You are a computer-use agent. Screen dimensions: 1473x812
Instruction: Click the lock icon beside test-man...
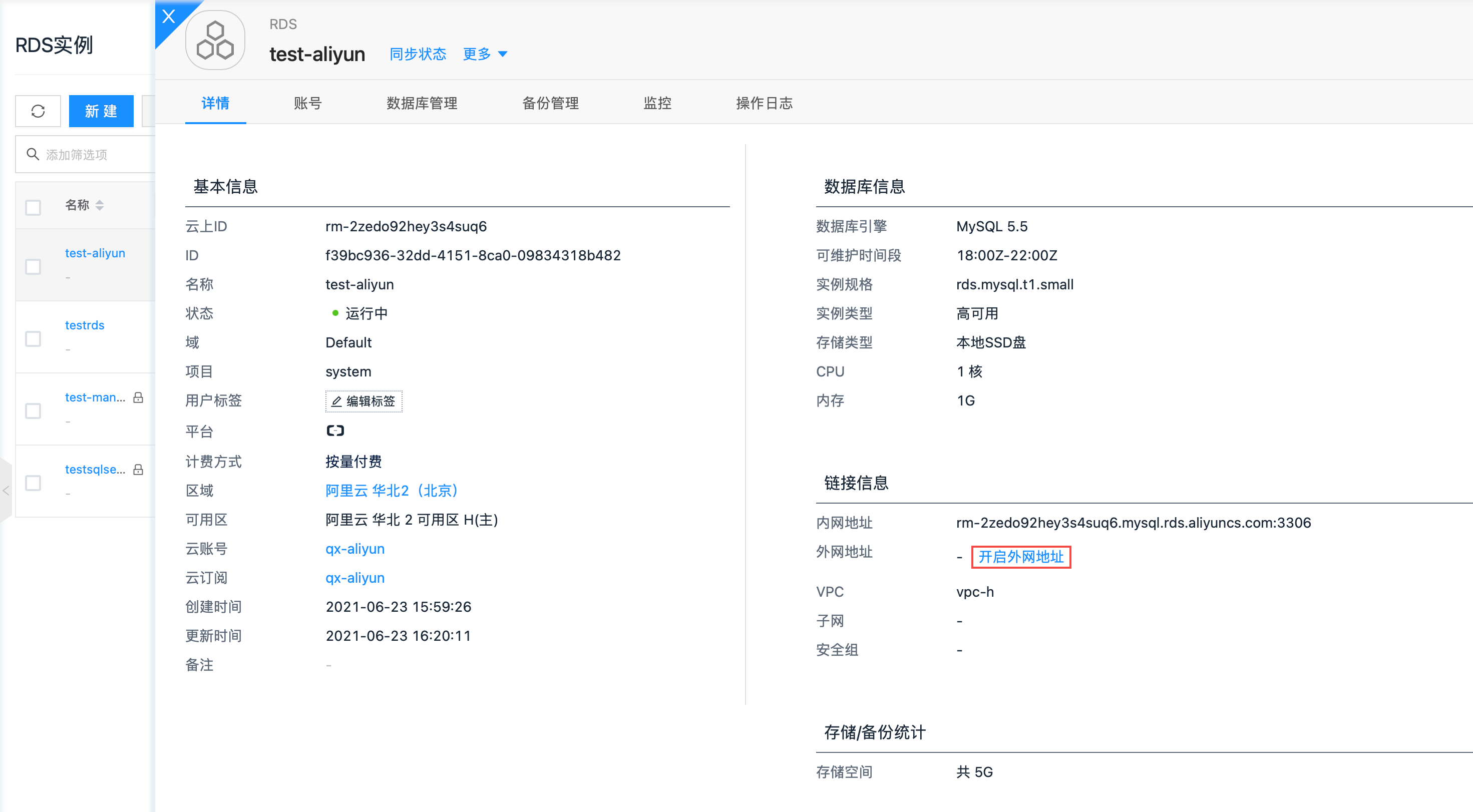[x=138, y=397]
